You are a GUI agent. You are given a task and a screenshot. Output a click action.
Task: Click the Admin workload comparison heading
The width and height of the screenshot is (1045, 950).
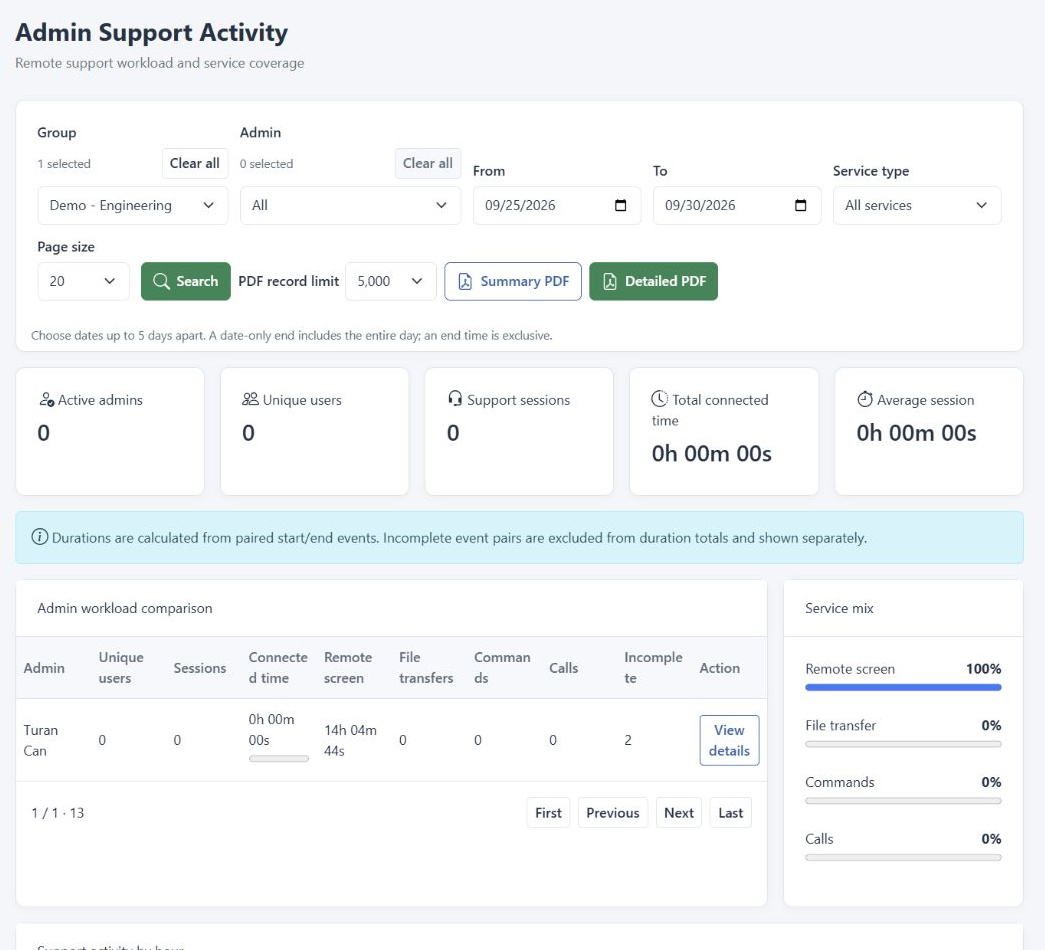(x=125, y=608)
